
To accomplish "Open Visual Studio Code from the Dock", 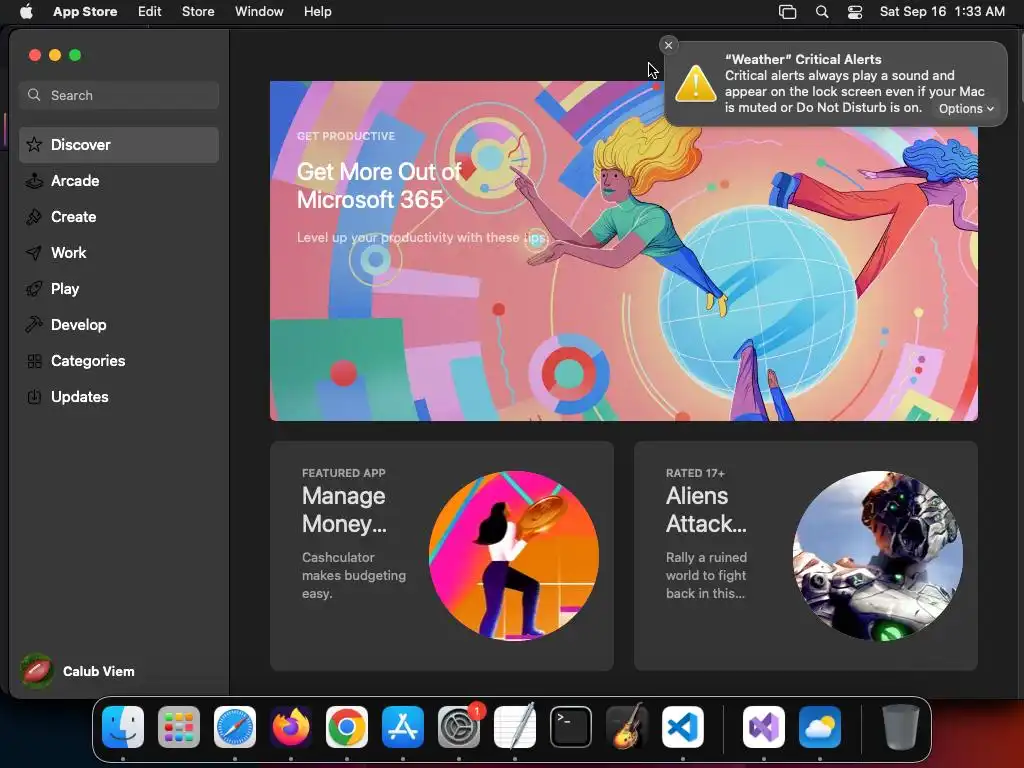I will click(683, 727).
